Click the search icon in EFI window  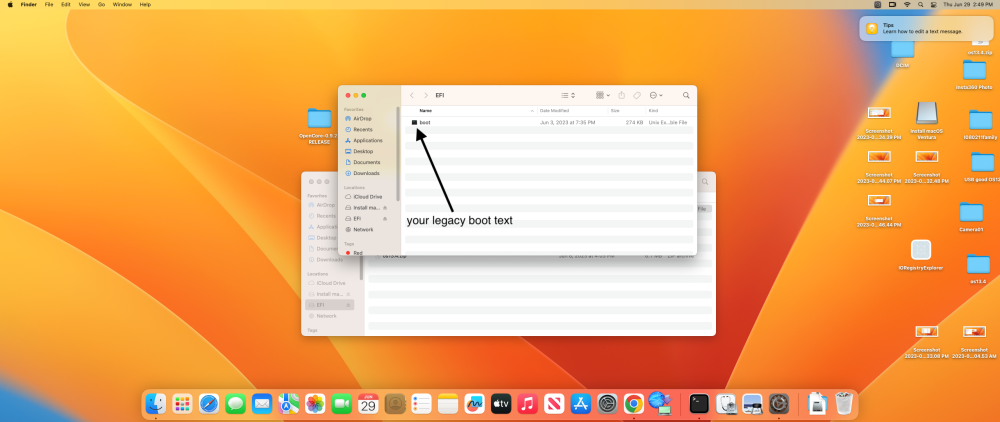coord(686,95)
